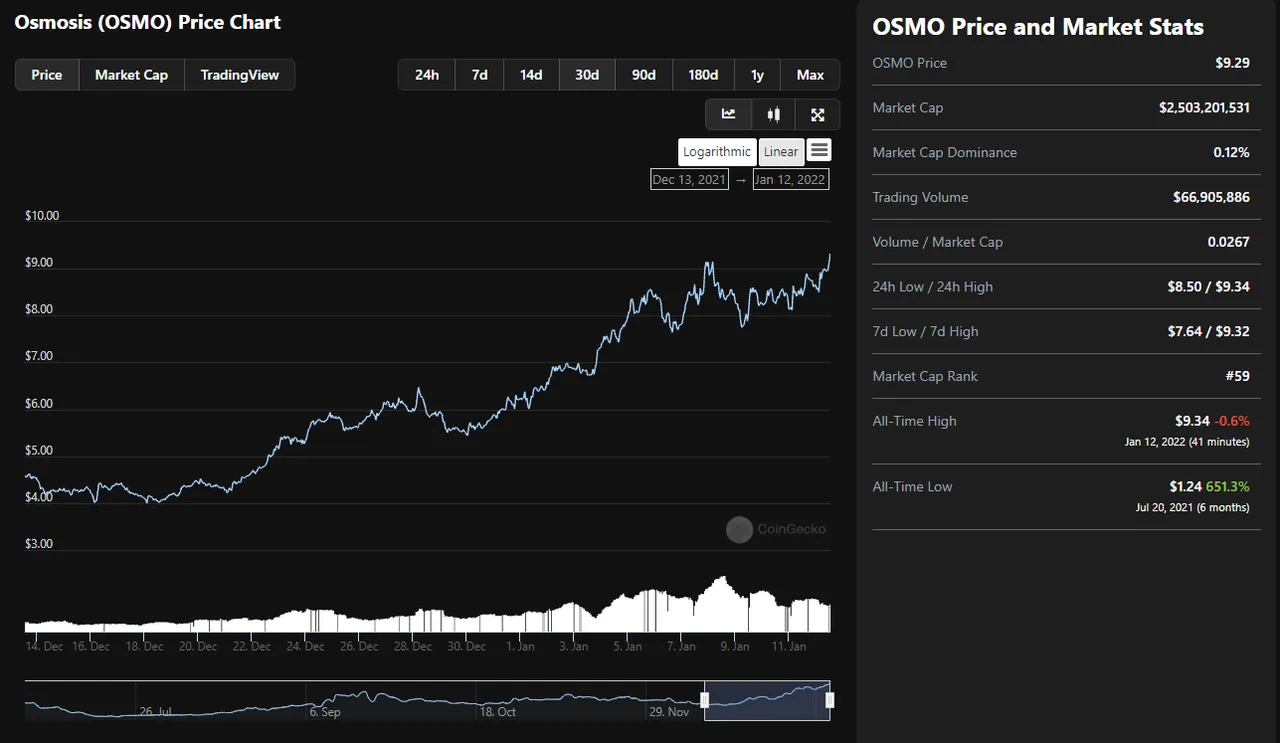This screenshot has width=1280, height=743.
Task: Click the Jan 12, 2022 (41 minutes) date
Action: [x=1187, y=441]
